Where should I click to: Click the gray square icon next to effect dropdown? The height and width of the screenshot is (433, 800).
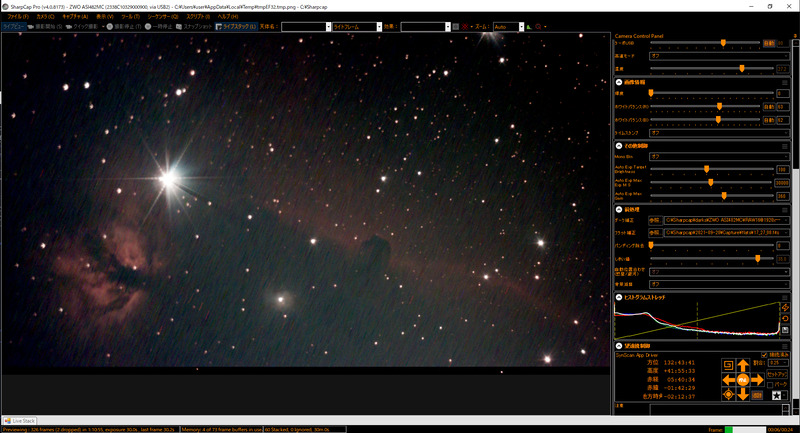coord(456,27)
